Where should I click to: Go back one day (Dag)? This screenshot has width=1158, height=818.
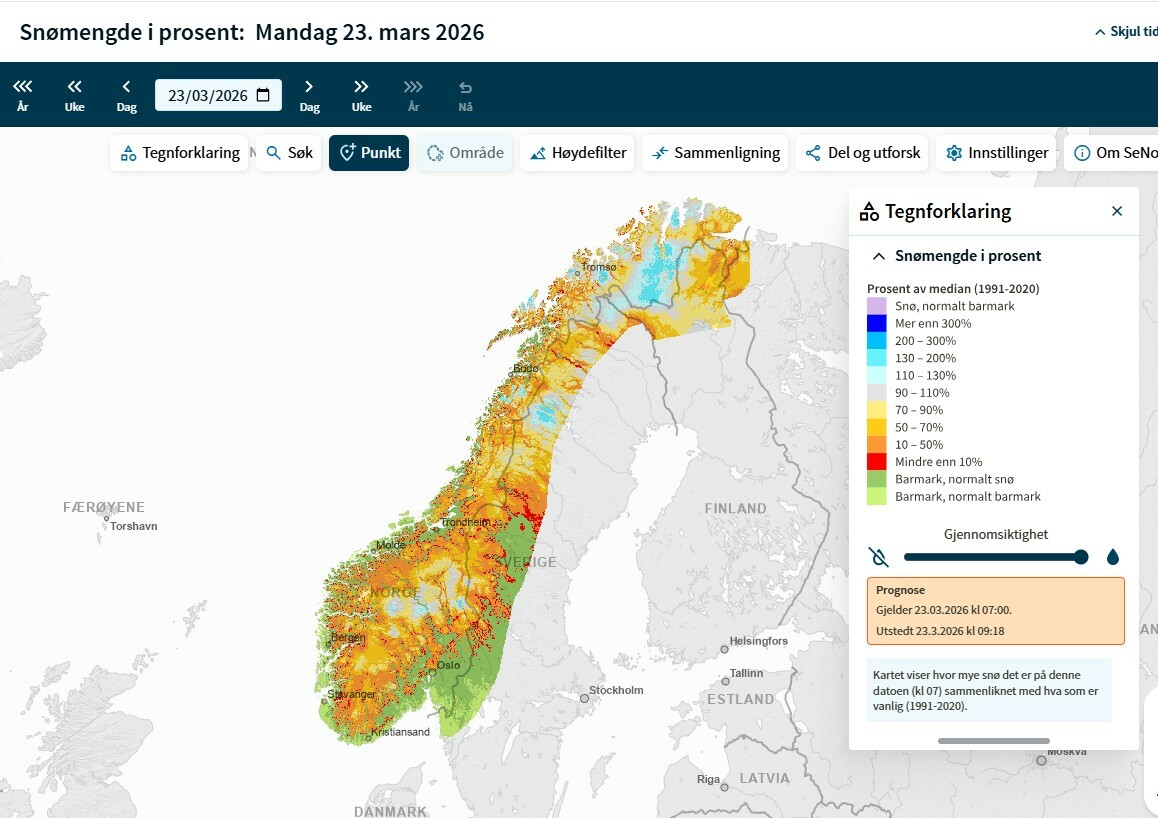click(x=126, y=96)
